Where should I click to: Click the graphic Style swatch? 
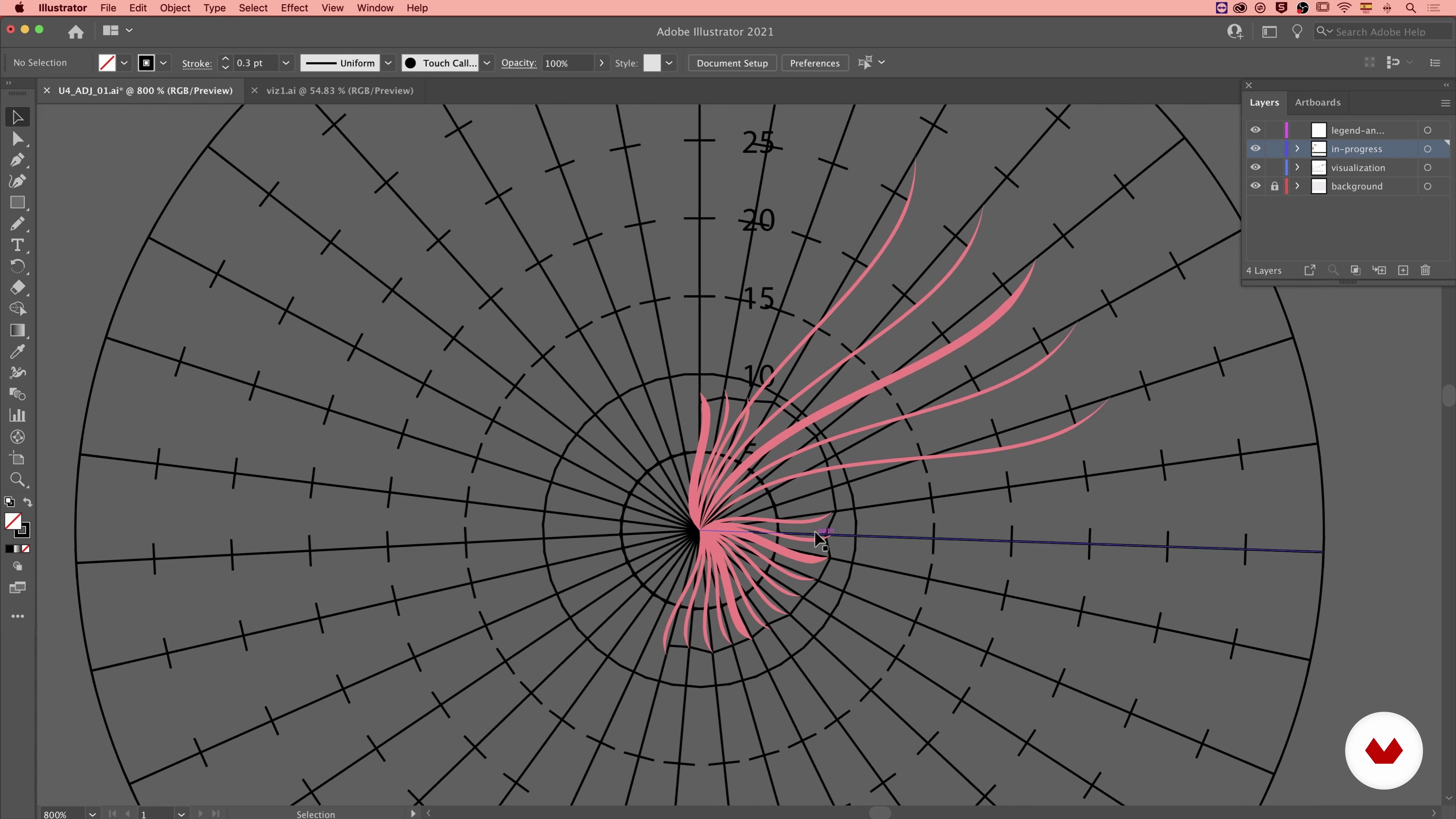click(x=652, y=63)
